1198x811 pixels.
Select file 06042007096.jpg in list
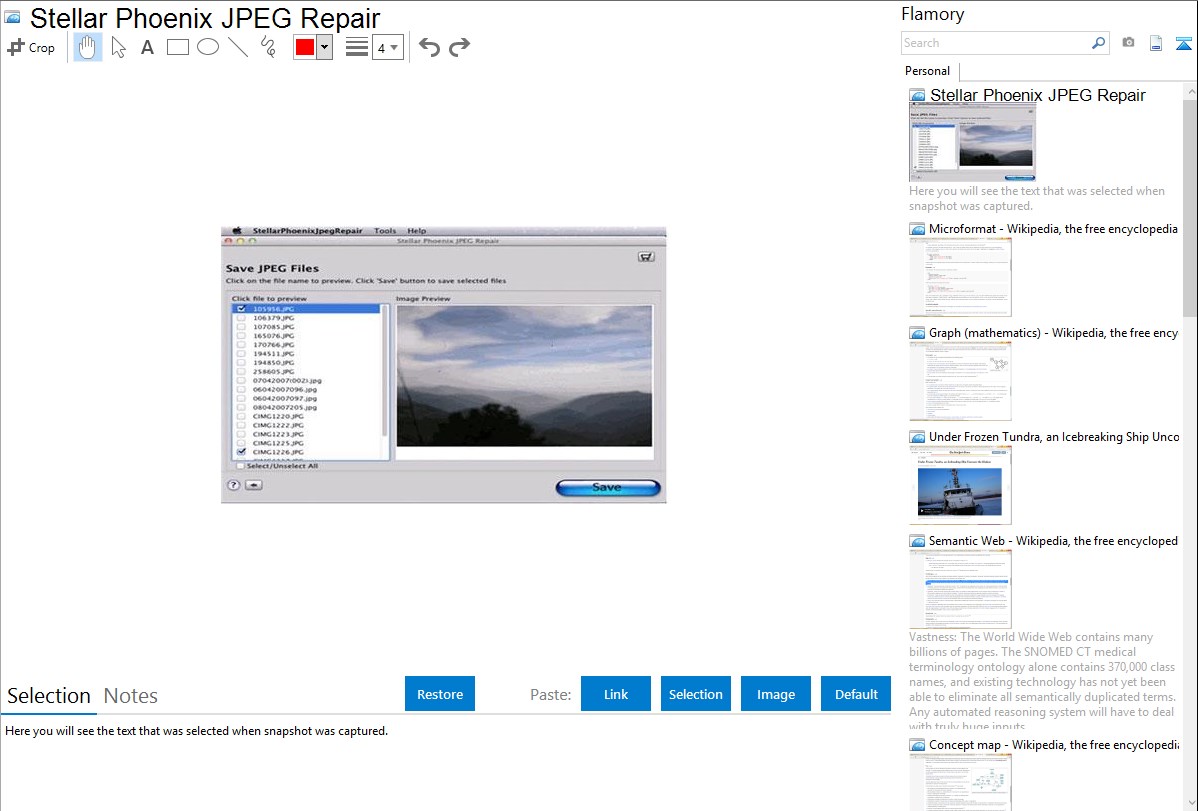(x=284, y=390)
